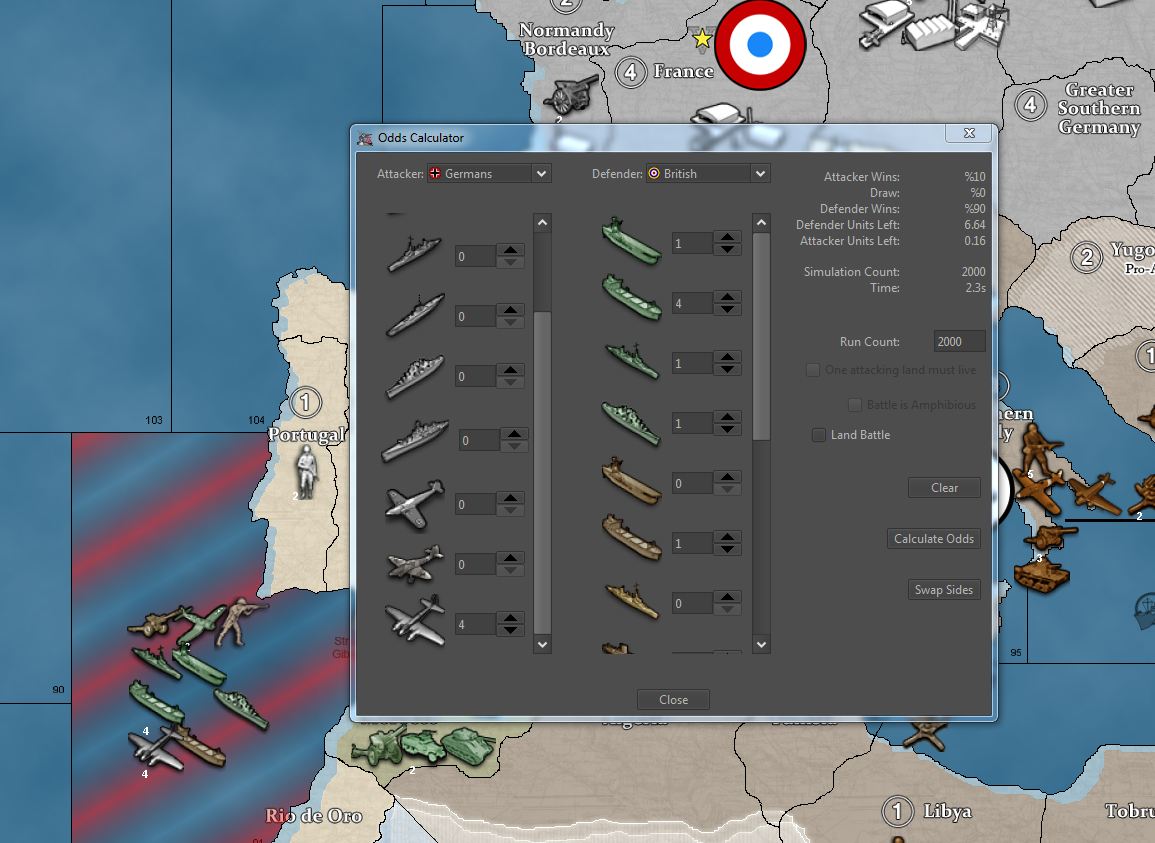Select the brown transport ship icon with count 1

coord(631,537)
